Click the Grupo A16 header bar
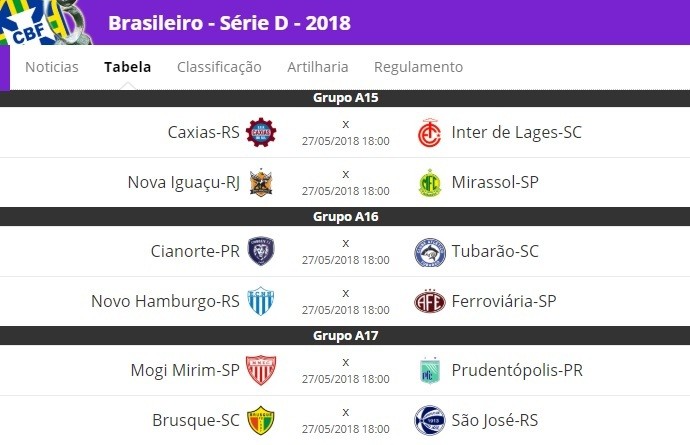Image resolution: width=690 pixels, height=445 pixels. tap(345, 217)
